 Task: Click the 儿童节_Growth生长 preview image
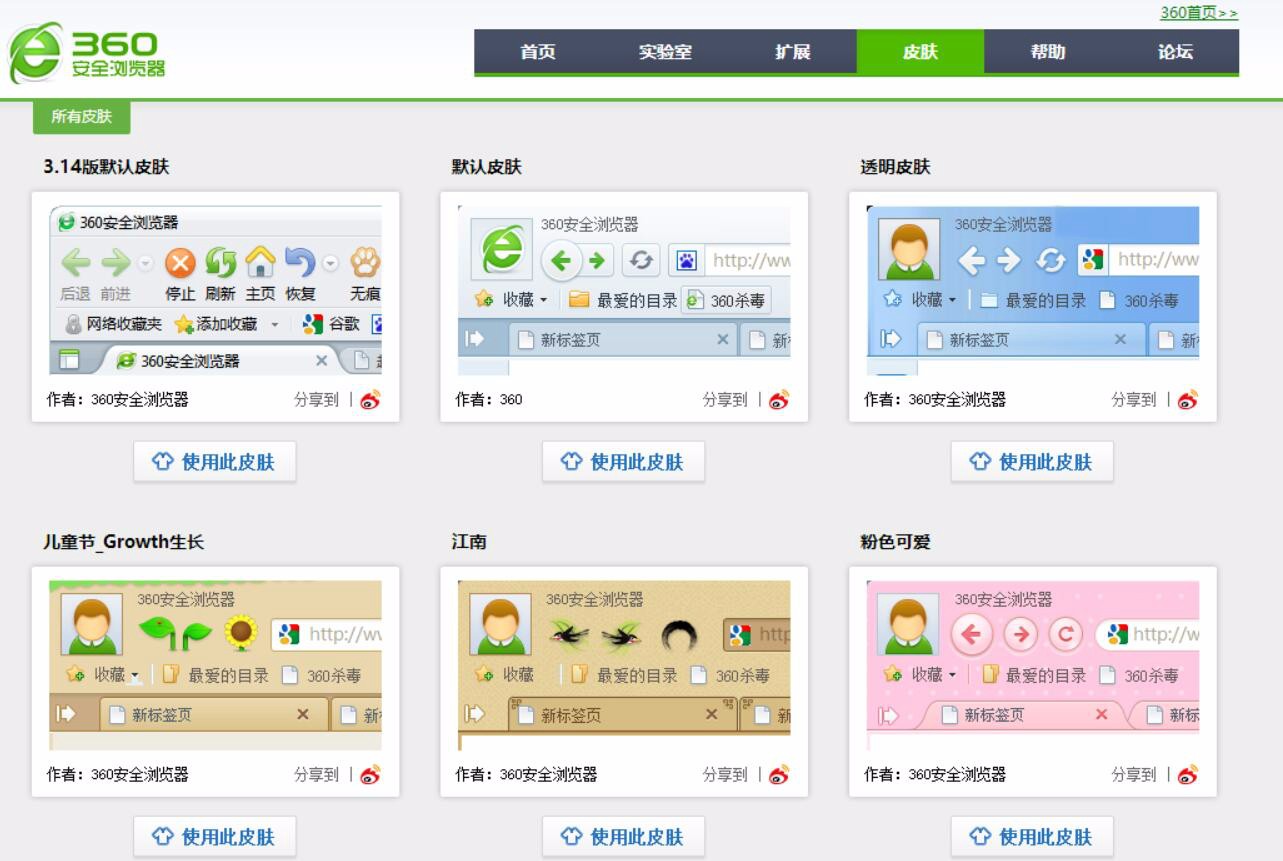215,665
